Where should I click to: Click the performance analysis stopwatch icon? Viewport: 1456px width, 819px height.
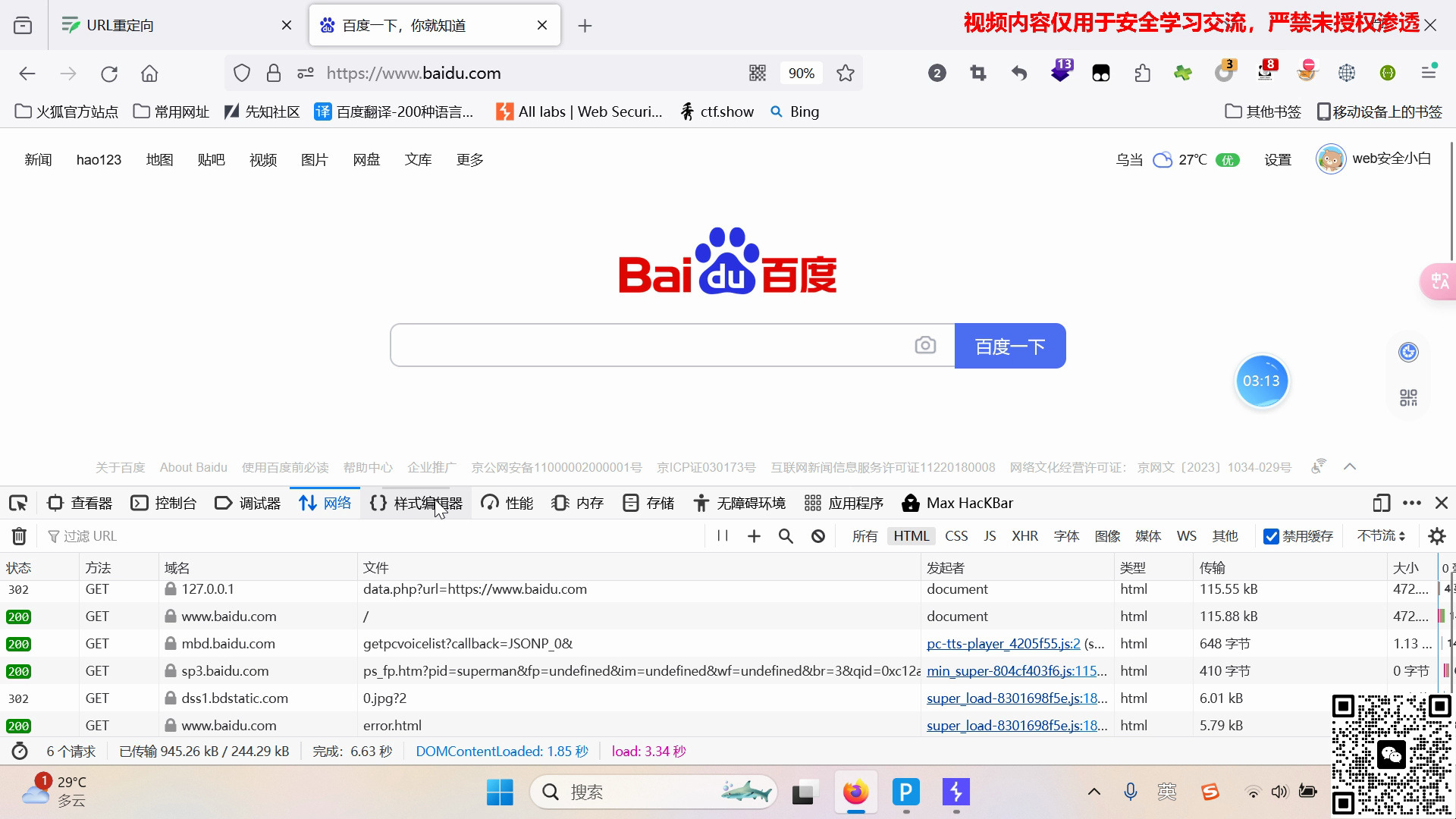pos(20,752)
